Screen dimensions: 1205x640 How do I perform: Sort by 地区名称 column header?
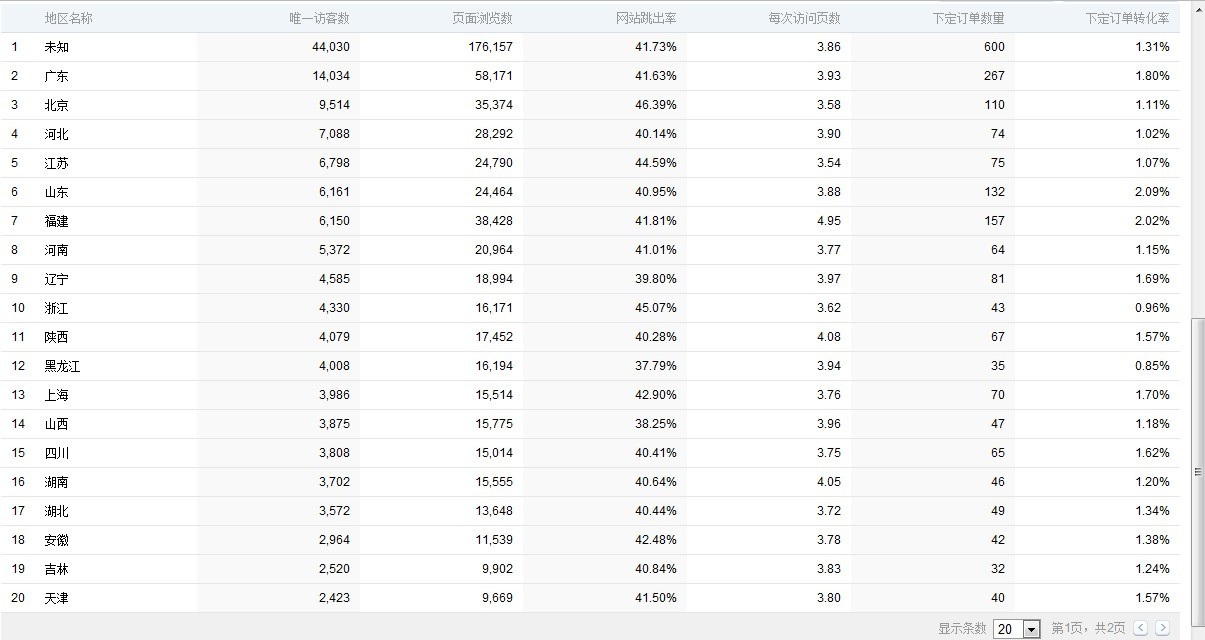[x=69, y=18]
